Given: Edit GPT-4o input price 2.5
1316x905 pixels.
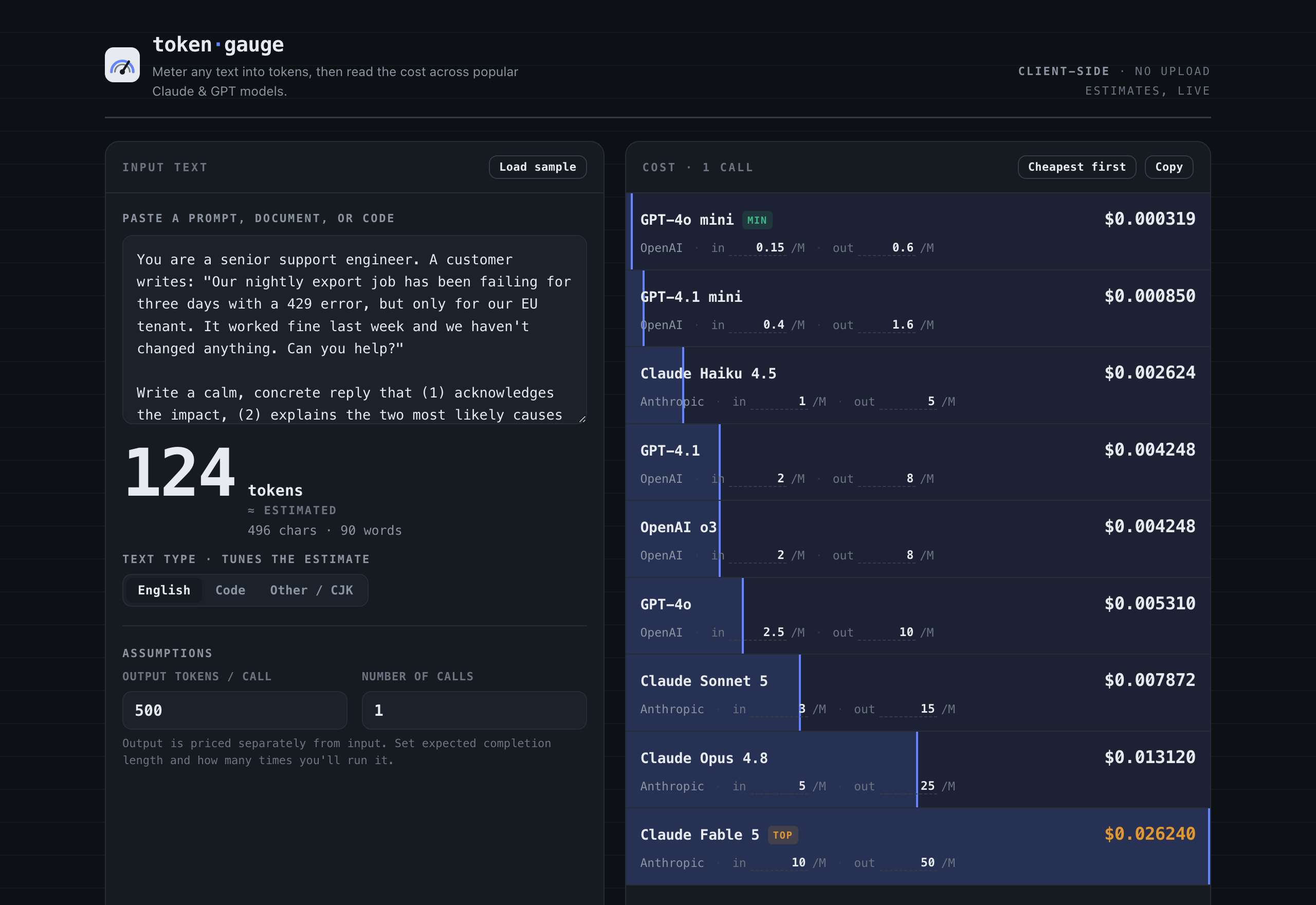Looking at the screenshot, I should click(x=757, y=632).
